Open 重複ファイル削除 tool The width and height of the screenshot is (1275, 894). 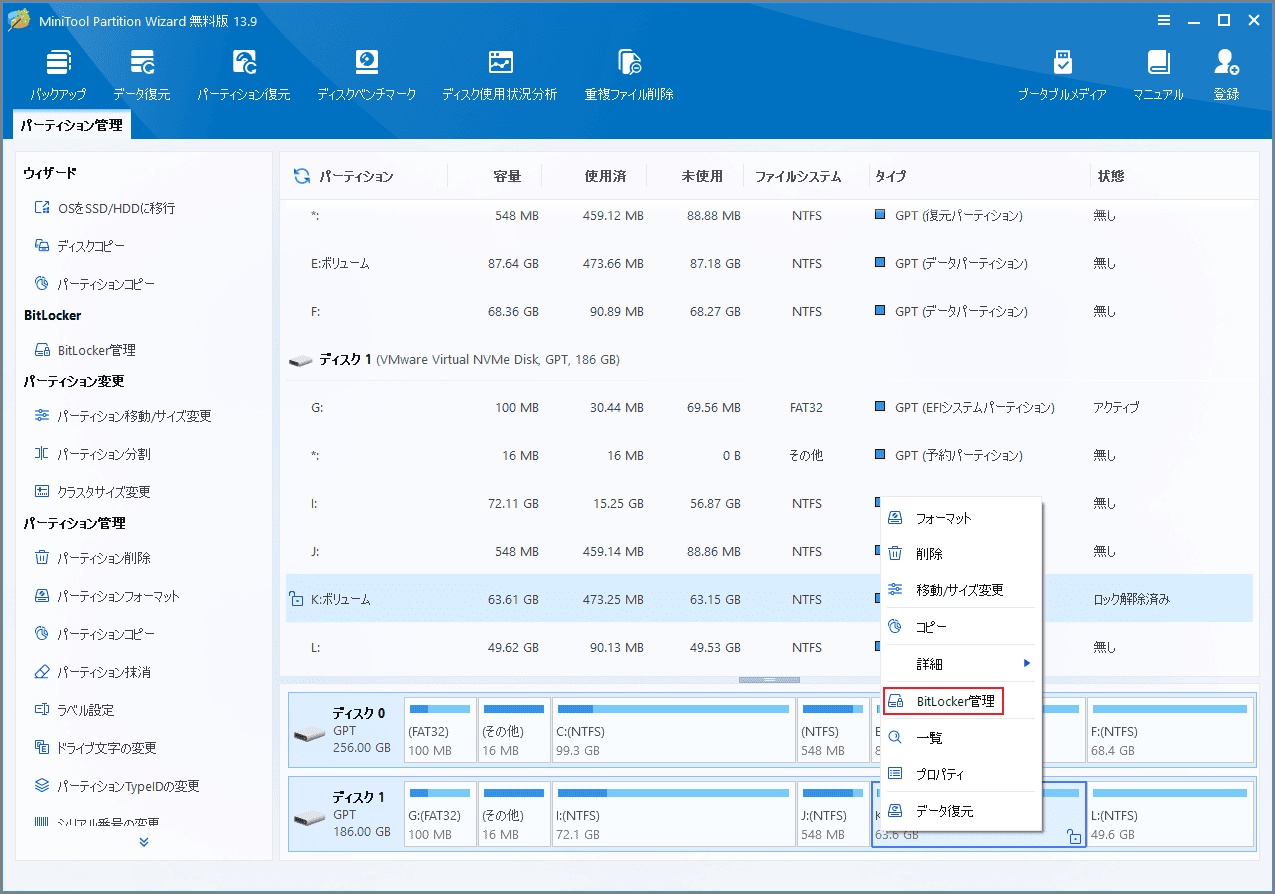[x=629, y=74]
